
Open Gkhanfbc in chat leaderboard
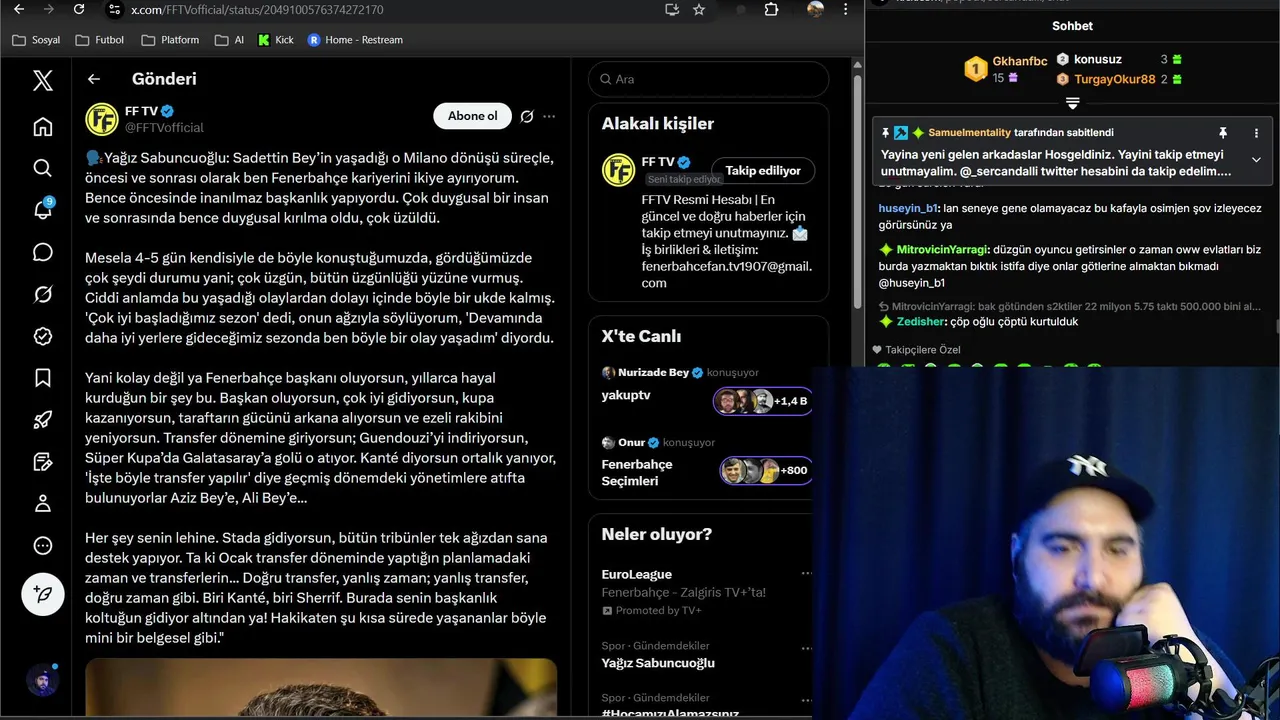click(x=1019, y=61)
